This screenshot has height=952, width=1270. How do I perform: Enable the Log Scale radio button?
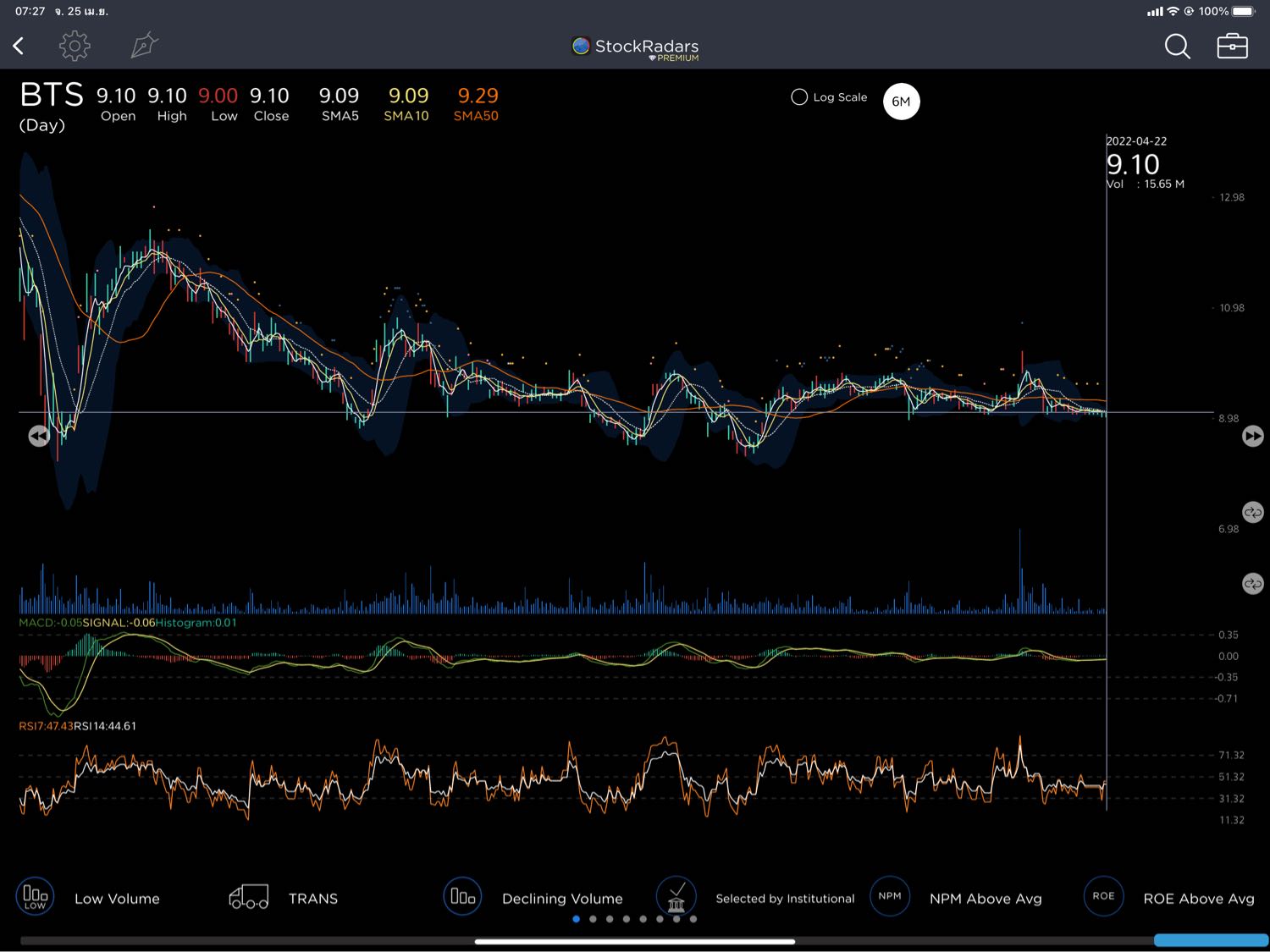click(x=798, y=97)
